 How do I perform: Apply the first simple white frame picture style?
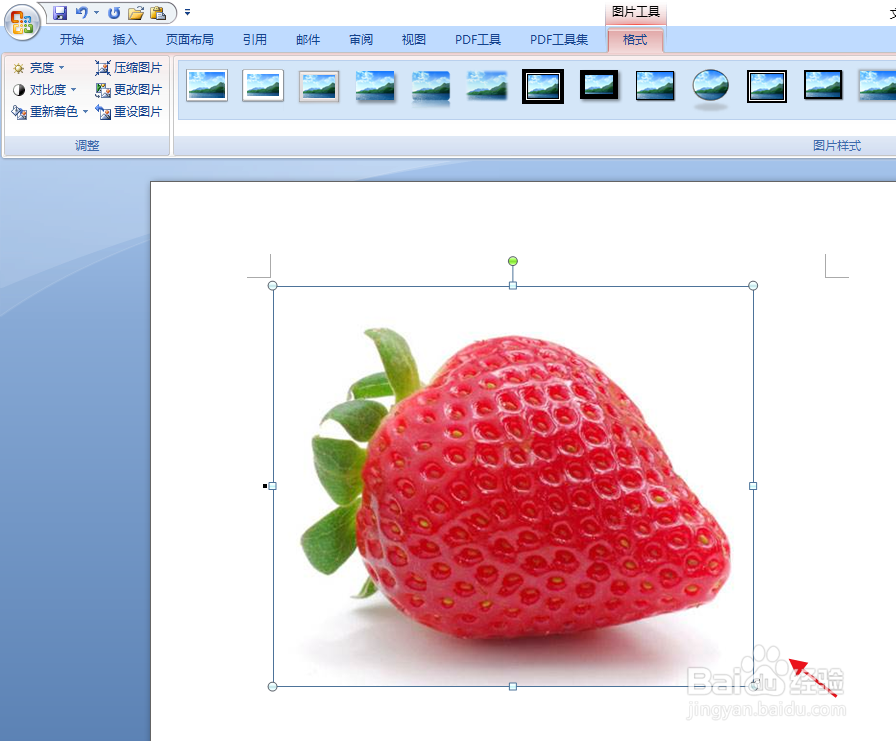point(207,86)
